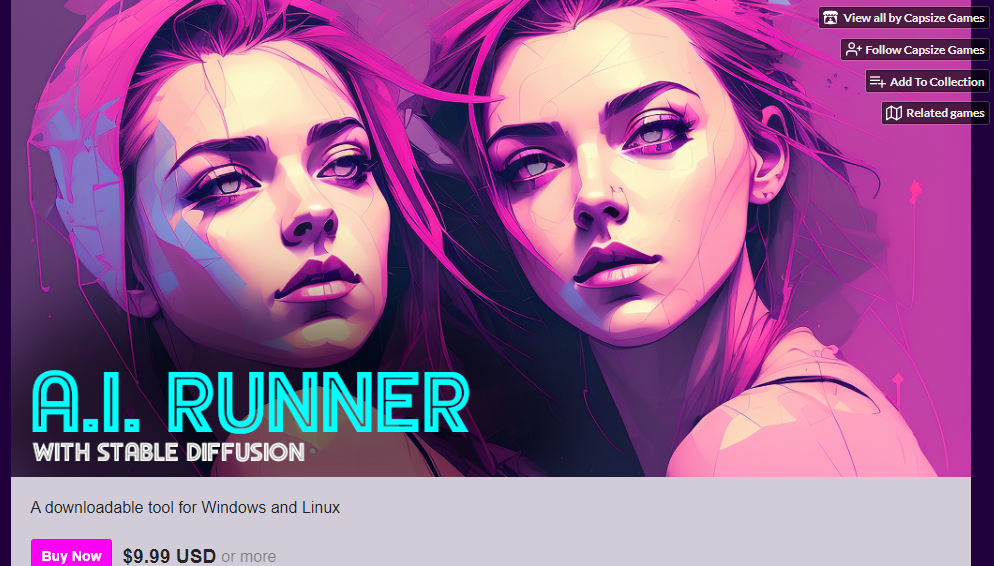
Task: Click the WITH STABLE DIFFUSION subtitle
Action: [x=169, y=452]
